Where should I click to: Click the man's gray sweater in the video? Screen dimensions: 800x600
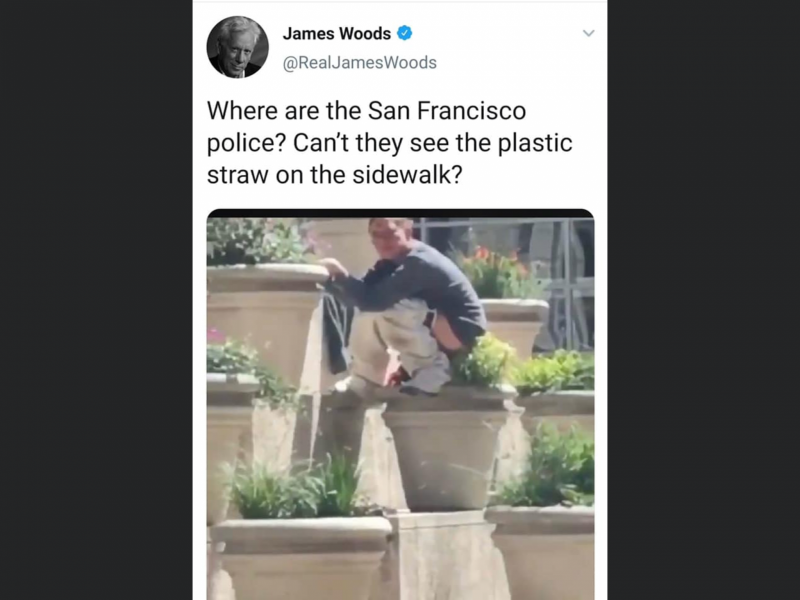[416, 286]
